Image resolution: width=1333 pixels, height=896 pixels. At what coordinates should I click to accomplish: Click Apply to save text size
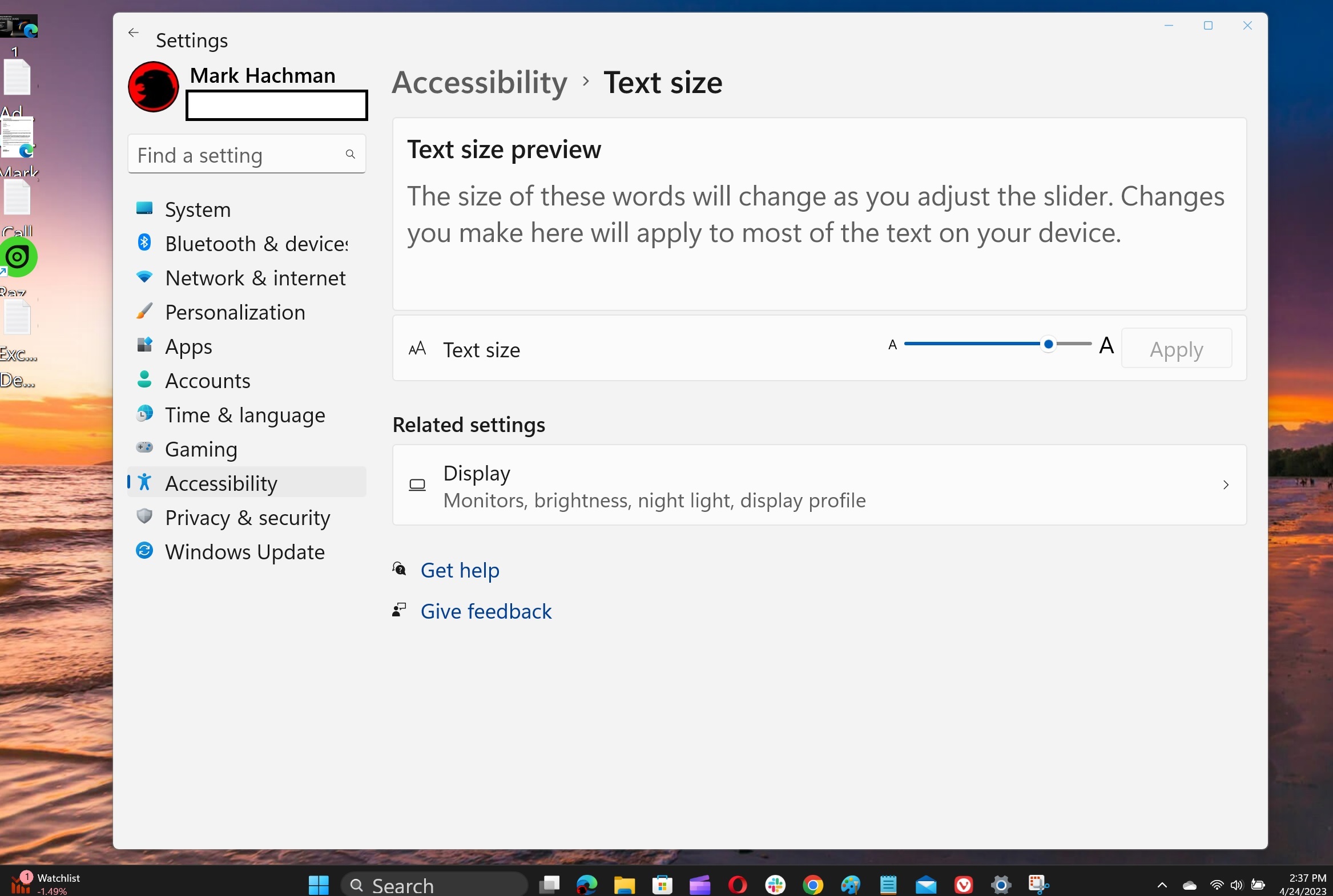click(x=1176, y=348)
